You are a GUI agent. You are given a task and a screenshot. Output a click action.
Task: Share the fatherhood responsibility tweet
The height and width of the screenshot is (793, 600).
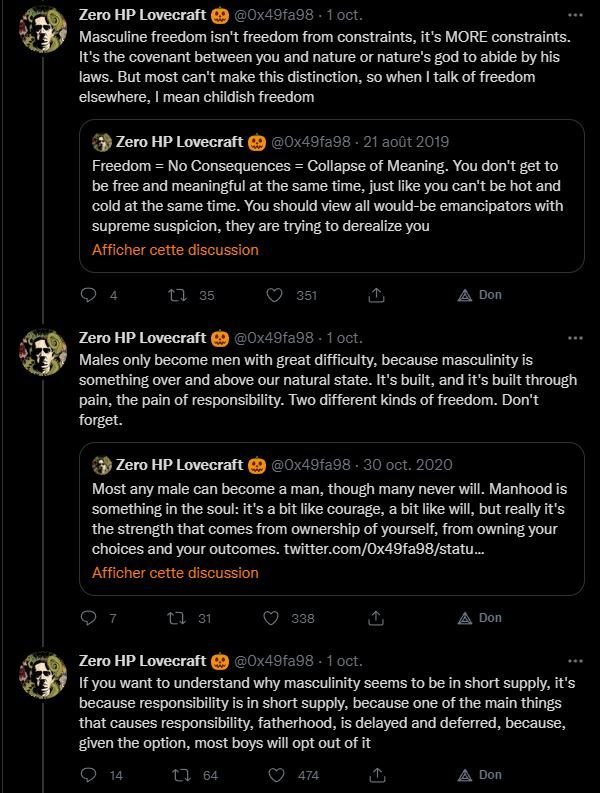click(x=376, y=775)
